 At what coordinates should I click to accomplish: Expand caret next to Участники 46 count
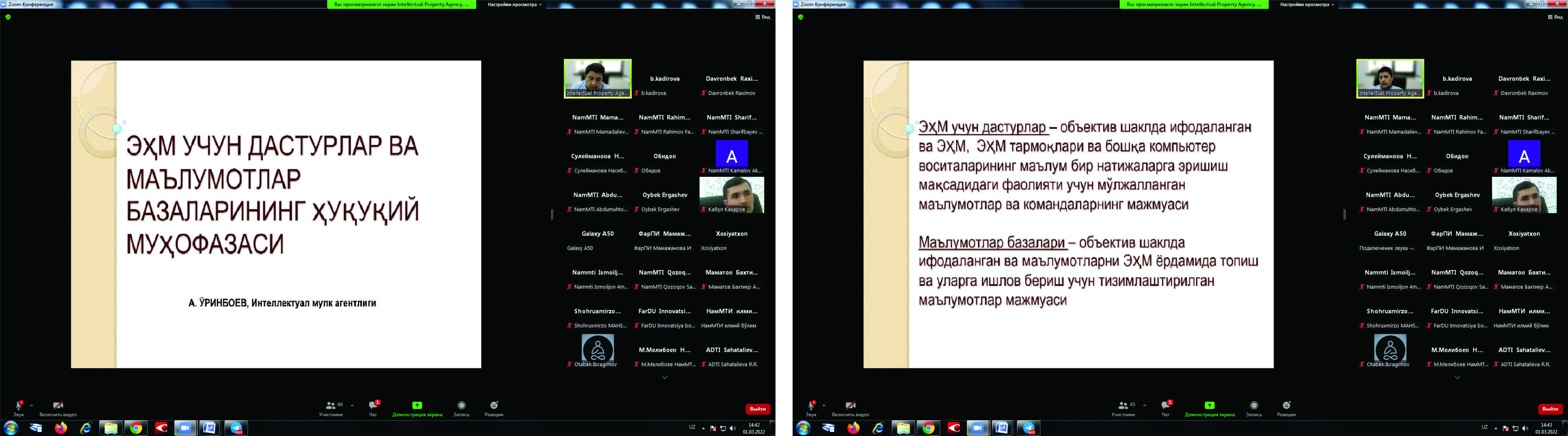point(352,405)
